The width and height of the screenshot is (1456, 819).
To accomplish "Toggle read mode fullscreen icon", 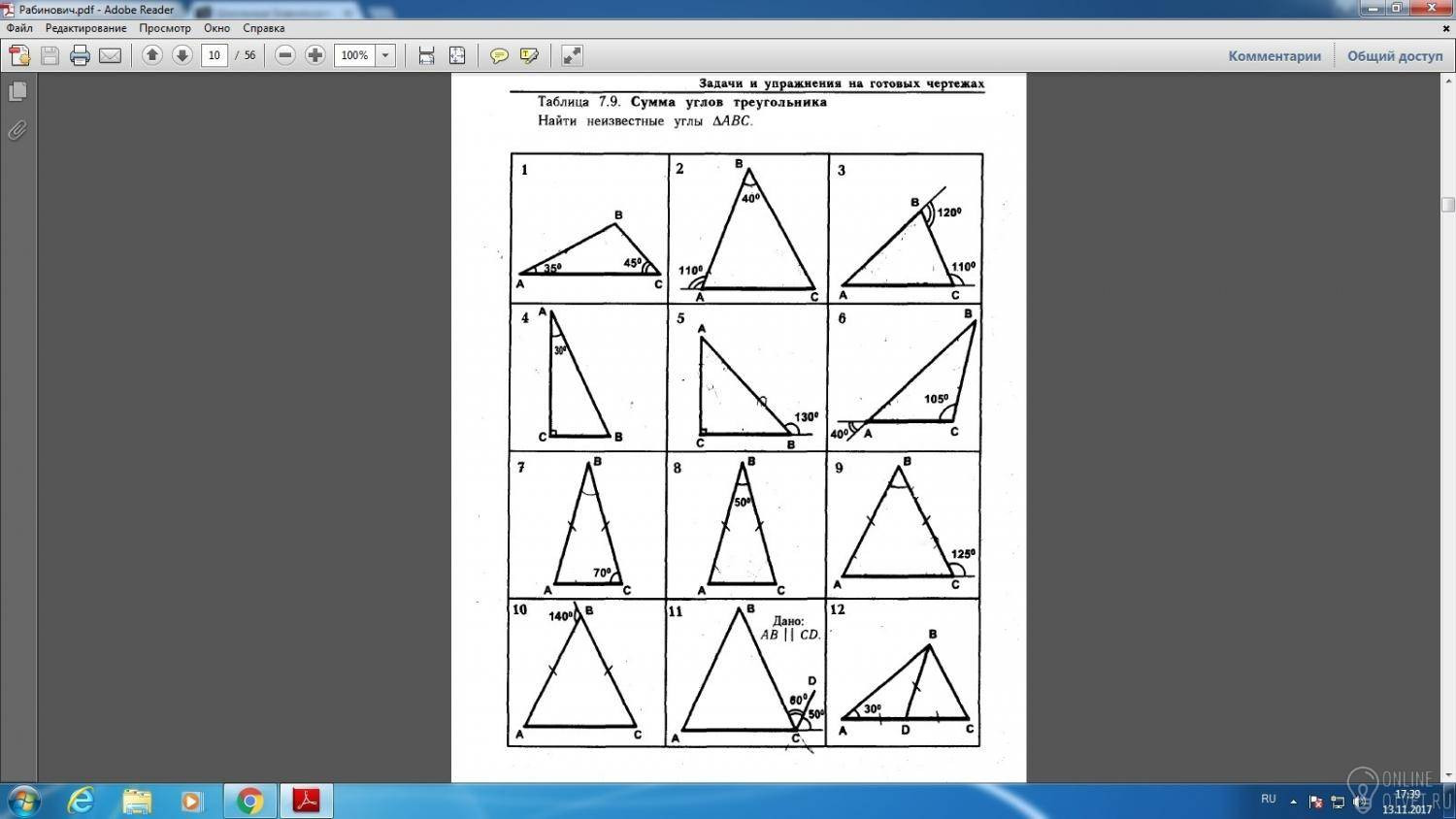I will [572, 55].
